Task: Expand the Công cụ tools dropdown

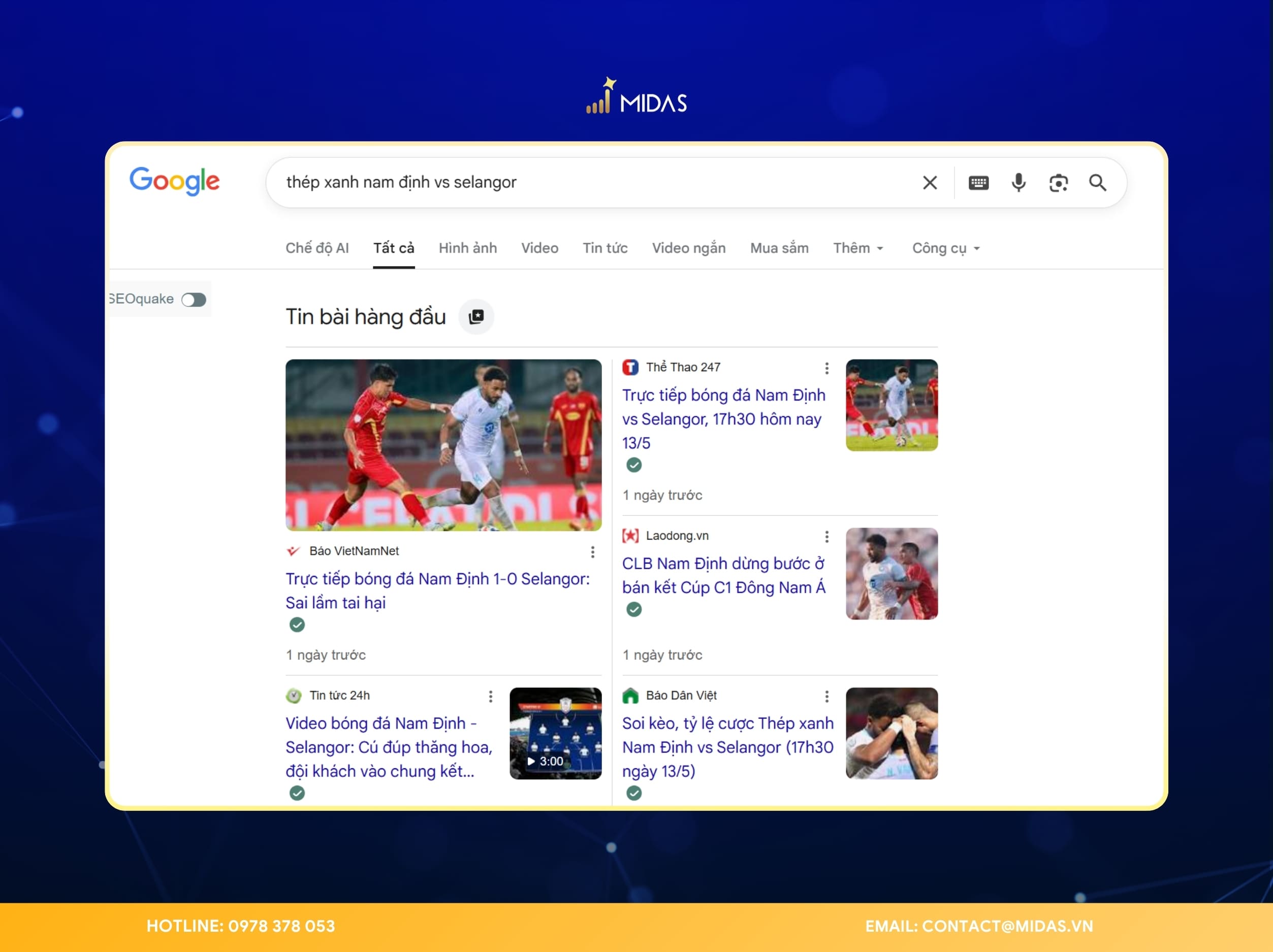Action: [946, 248]
